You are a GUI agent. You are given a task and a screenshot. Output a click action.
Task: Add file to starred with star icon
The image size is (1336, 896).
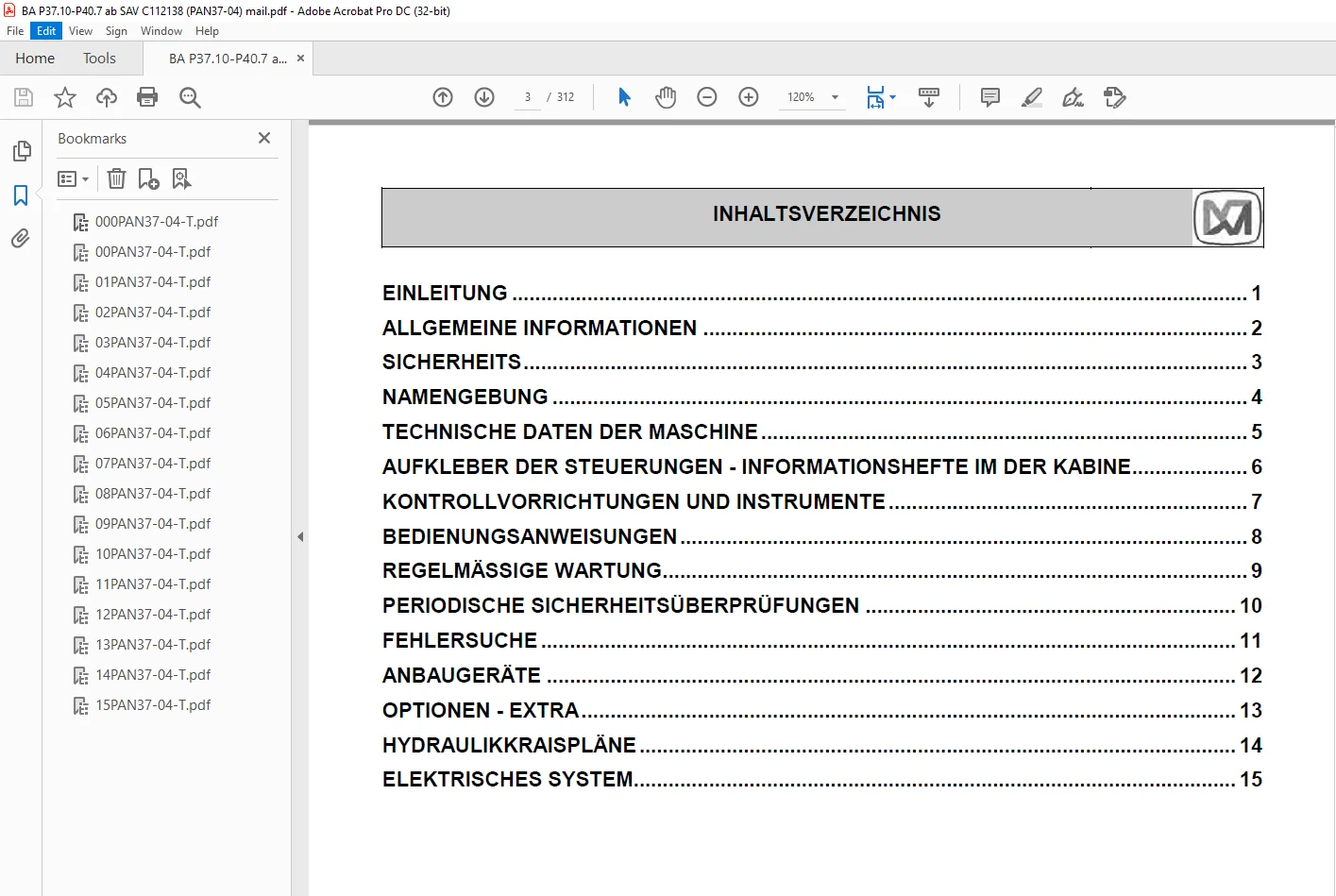(x=65, y=97)
